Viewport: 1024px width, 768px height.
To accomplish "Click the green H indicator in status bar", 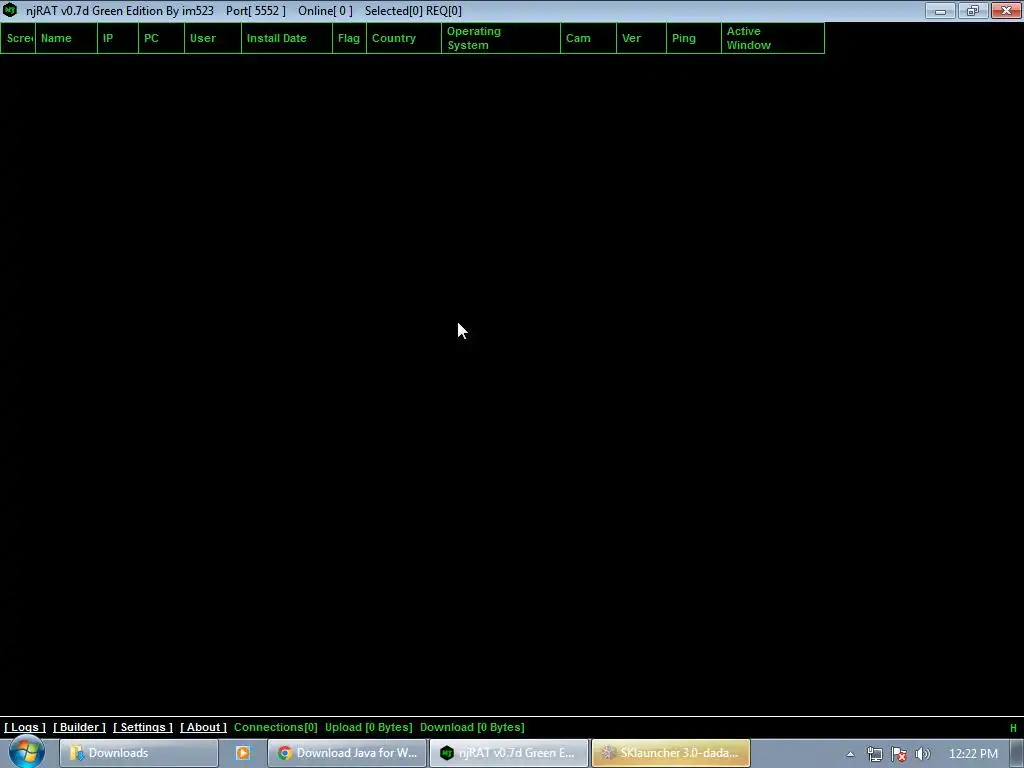I will pos(1013,728).
